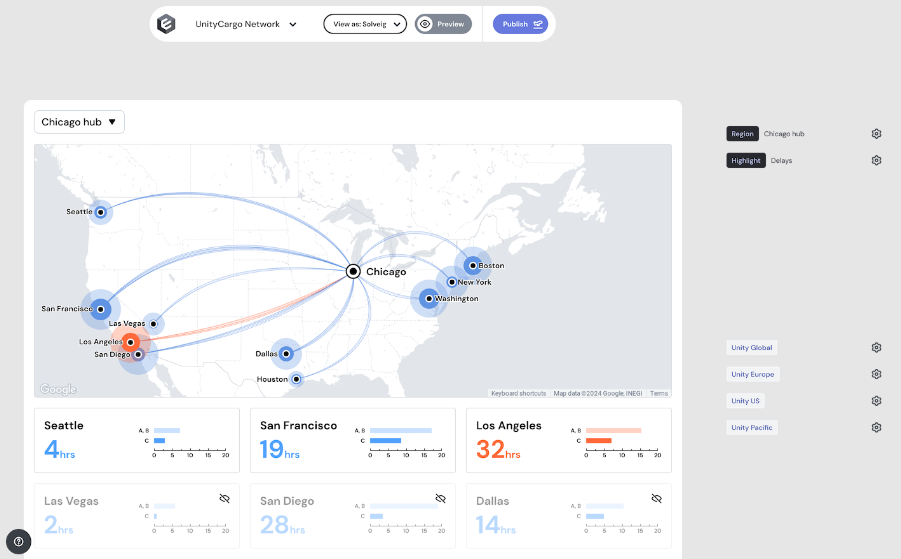
Task: Click the Publish button
Action: pos(520,24)
